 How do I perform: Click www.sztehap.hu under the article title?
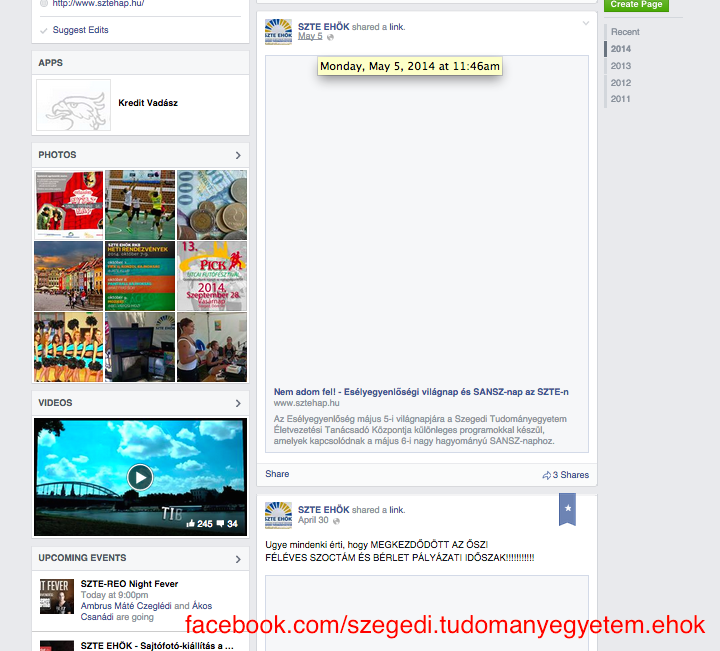(x=306, y=403)
